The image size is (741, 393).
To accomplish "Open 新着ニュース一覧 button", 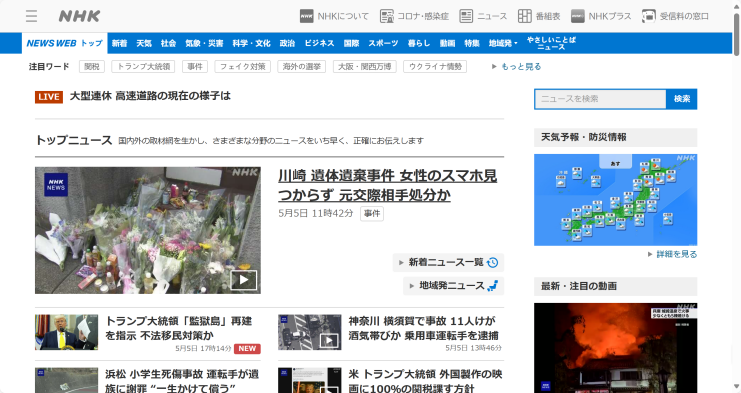I will [448, 263].
